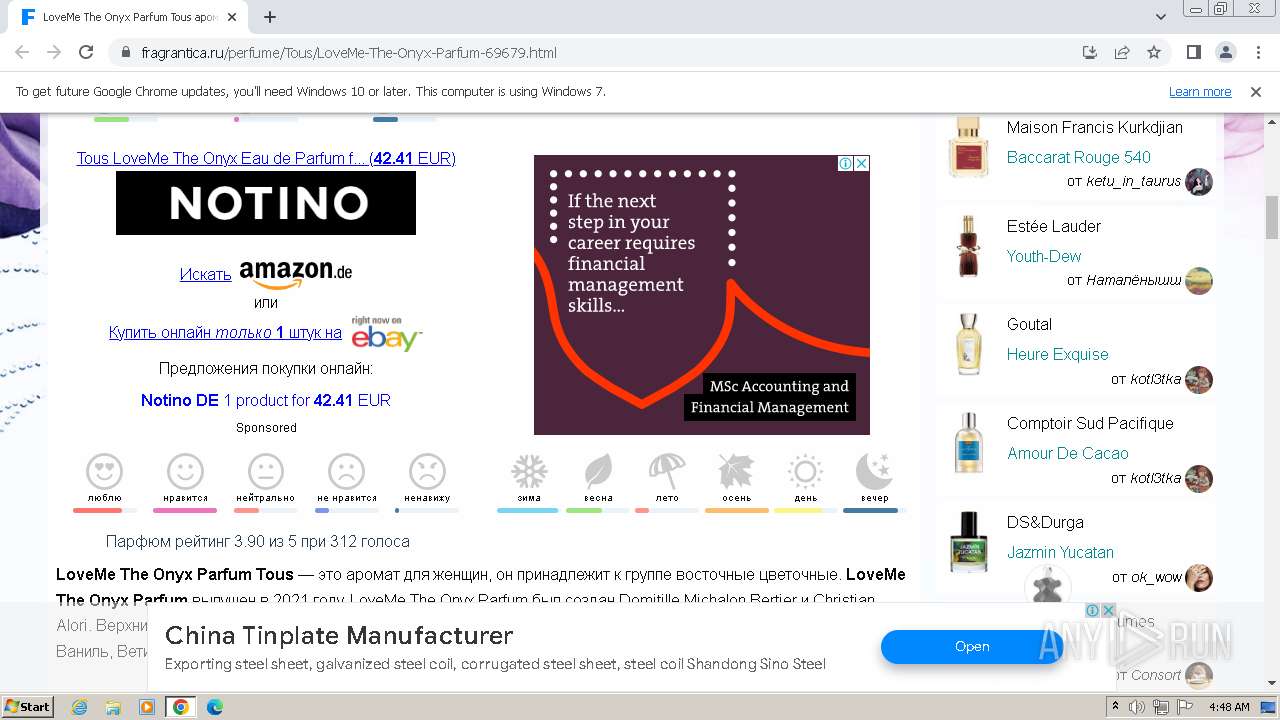This screenshot has width=1280, height=720.
Task: Click the AdChoices info icon on career ad
Action: point(845,163)
